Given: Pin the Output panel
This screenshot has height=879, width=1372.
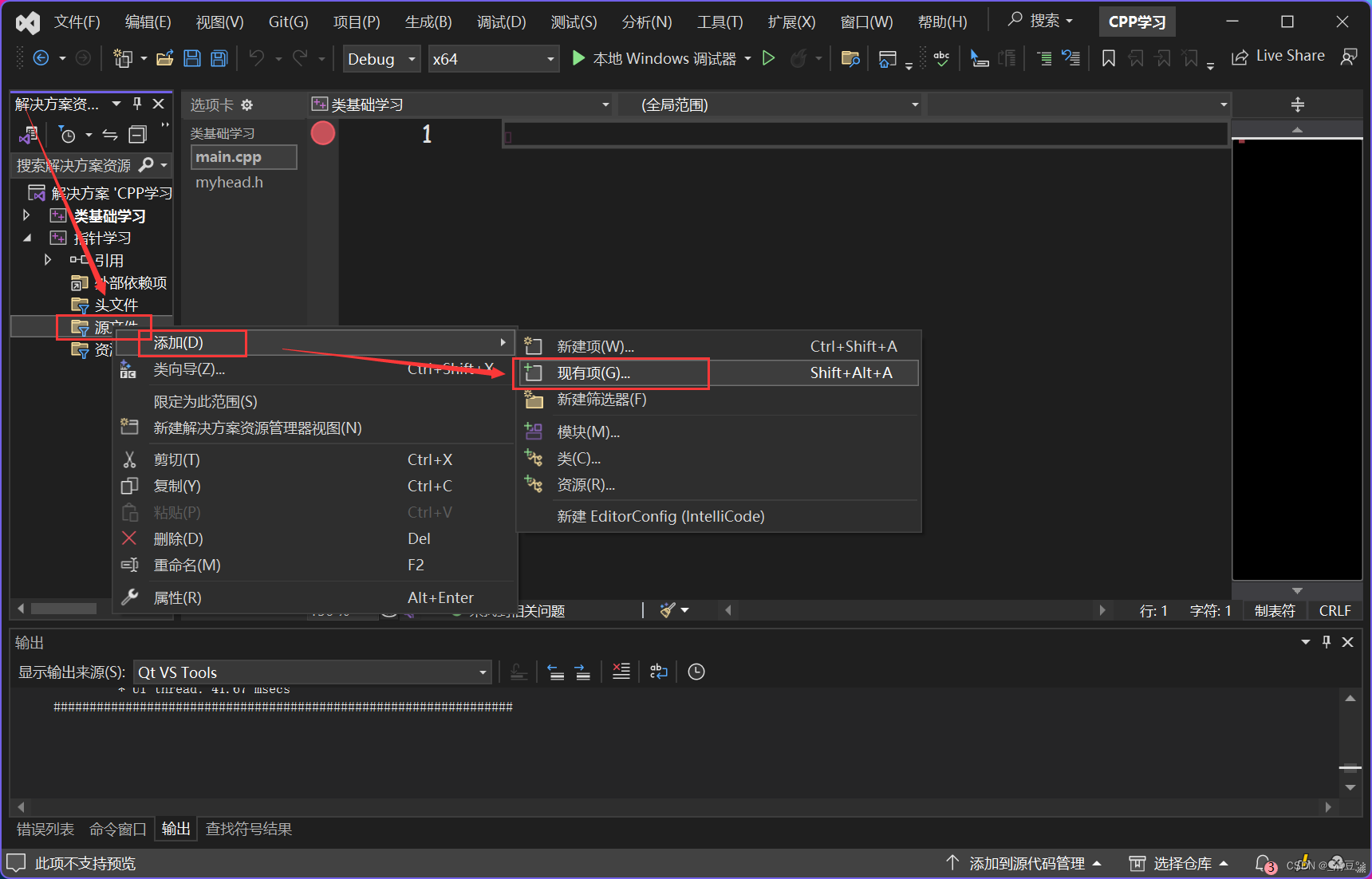Looking at the screenshot, I should click(x=1327, y=642).
